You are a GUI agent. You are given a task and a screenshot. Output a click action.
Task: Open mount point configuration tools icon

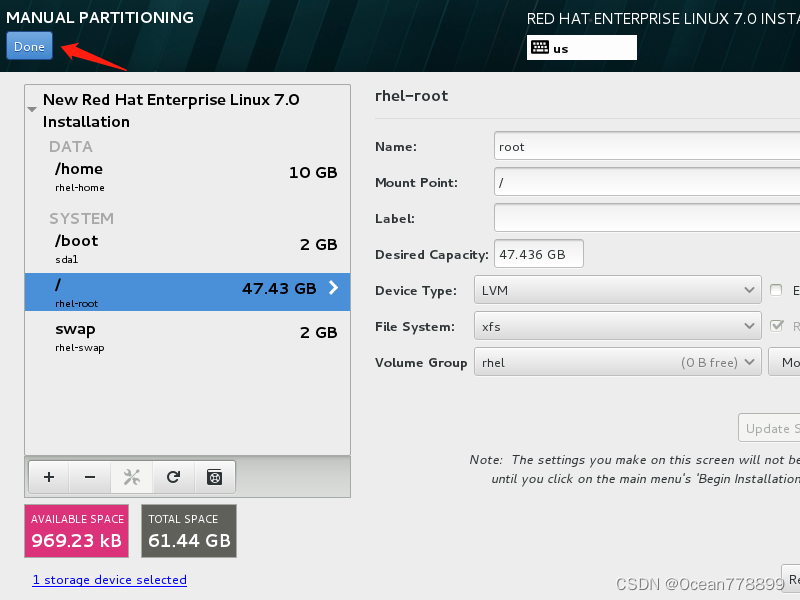point(132,477)
